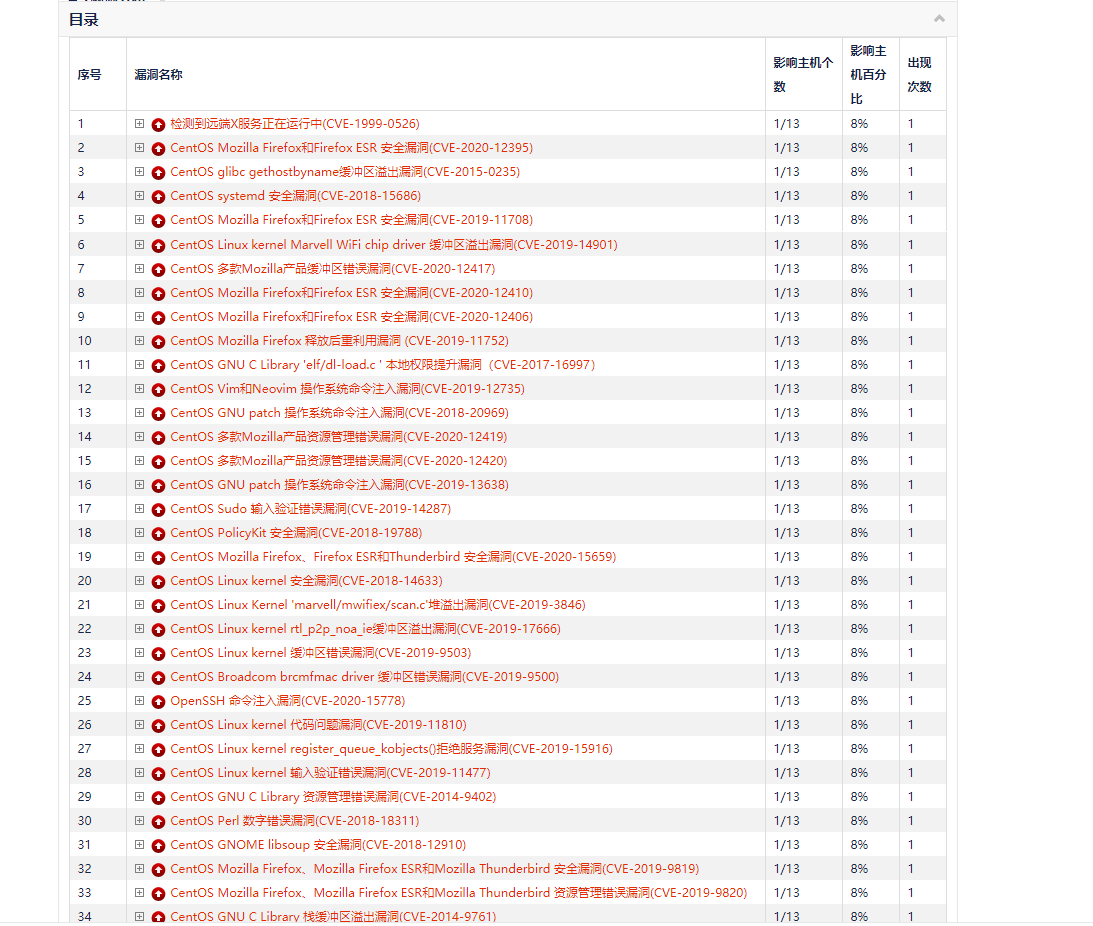Collapse the 目录 panel via the chevron

click(939, 18)
